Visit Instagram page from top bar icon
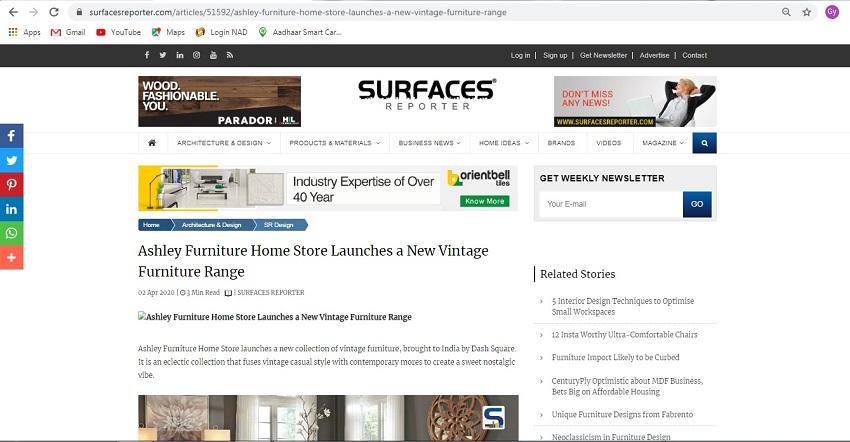850x442 pixels. [x=196, y=55]
